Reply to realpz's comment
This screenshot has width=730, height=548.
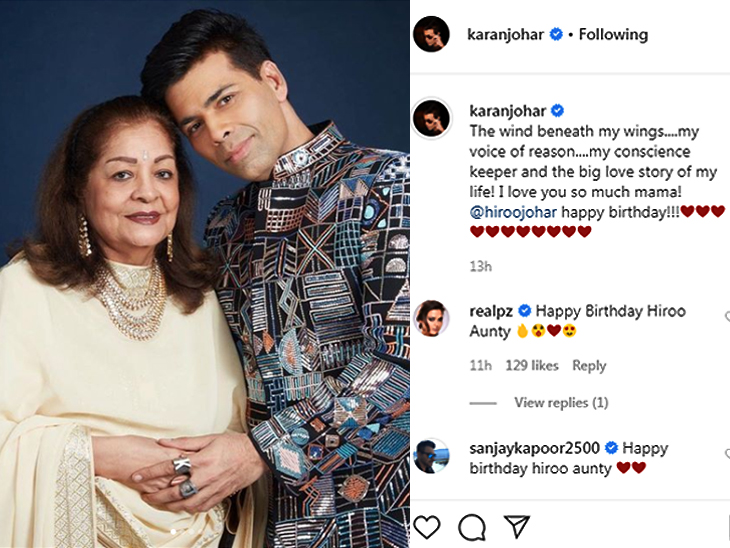click(x=589, y=366)
